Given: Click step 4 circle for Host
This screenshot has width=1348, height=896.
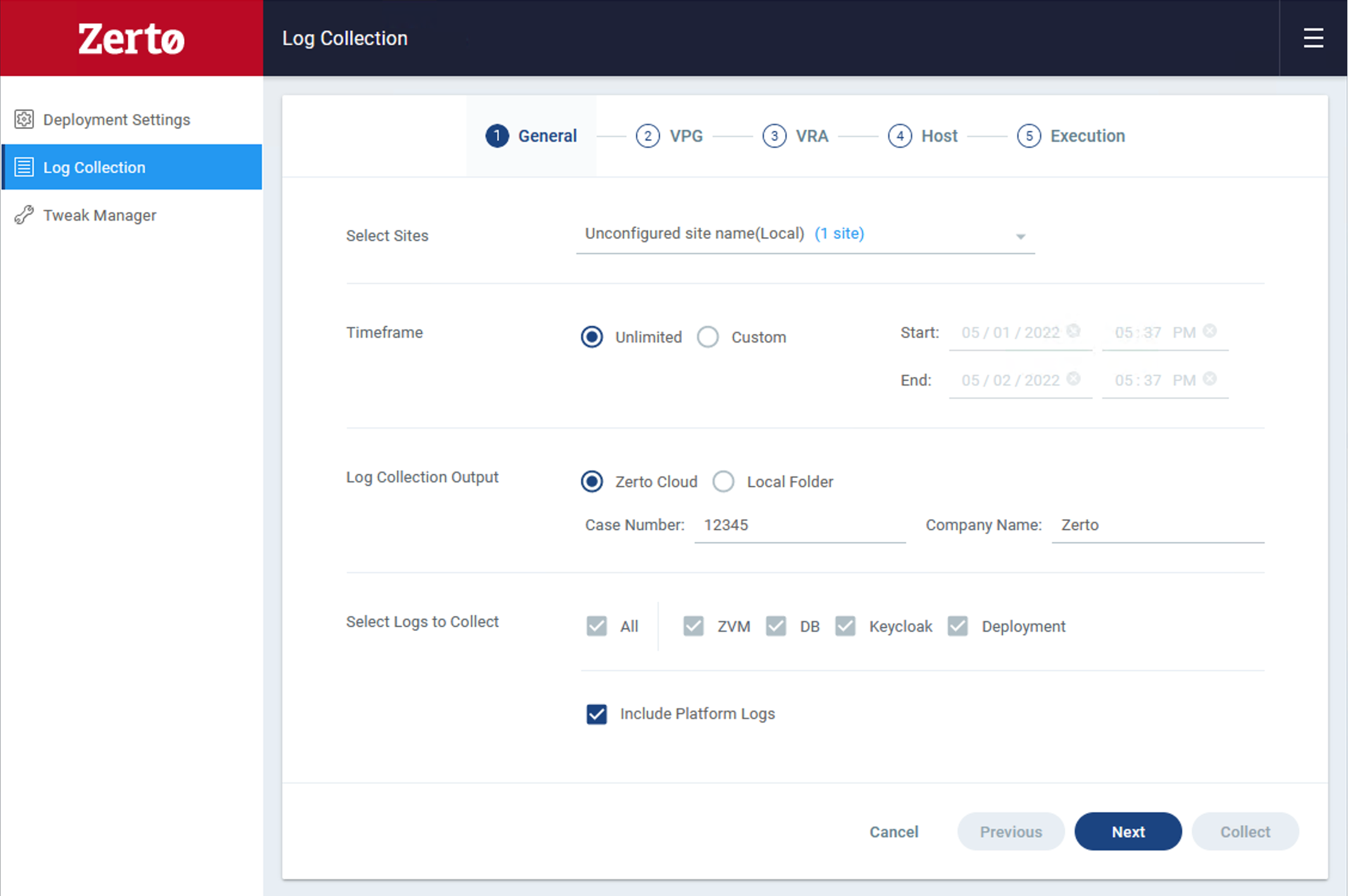Looking at the screenshot, I should pos(899,136).
